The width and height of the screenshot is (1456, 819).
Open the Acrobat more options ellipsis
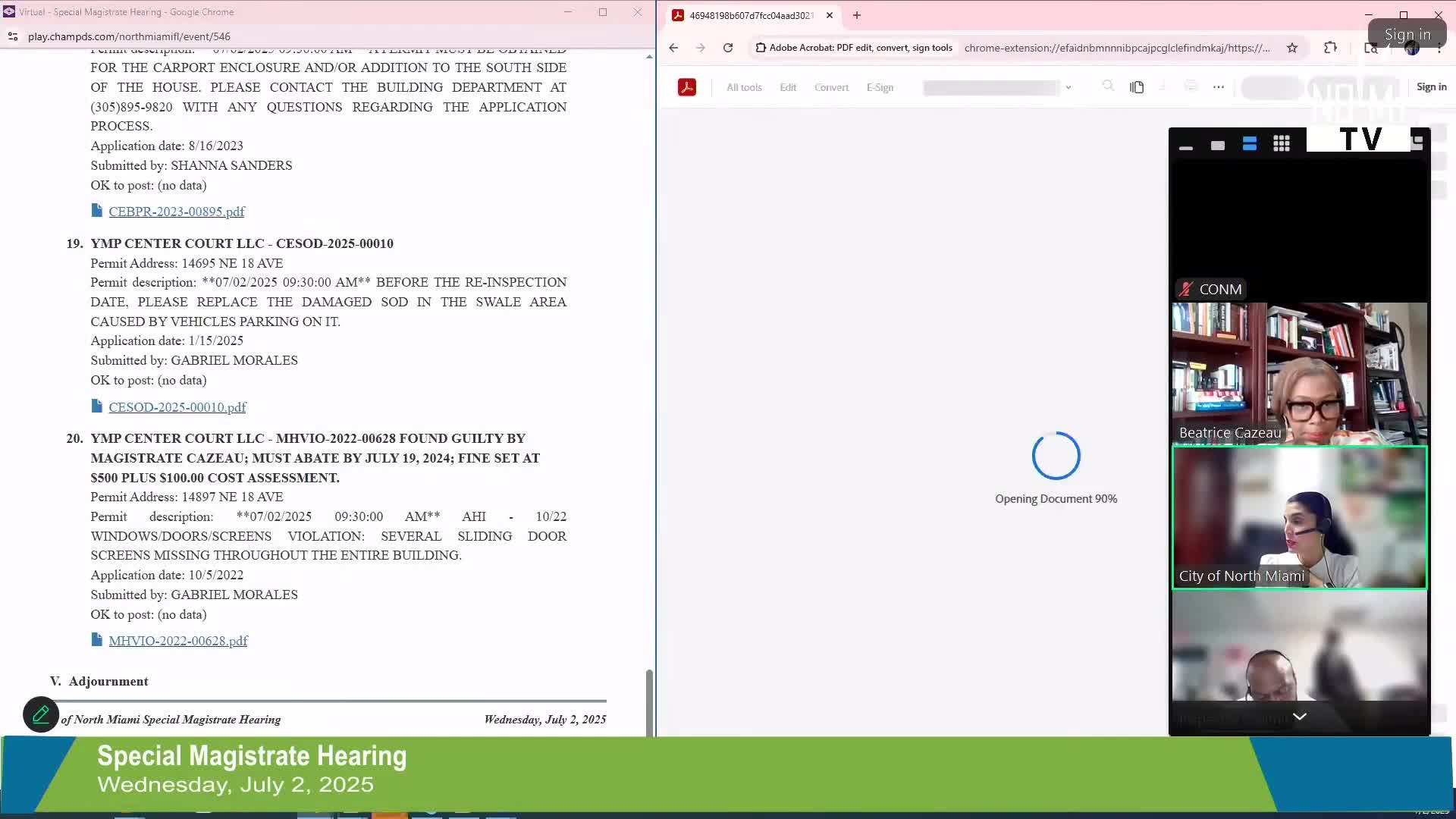coord(1218,87)
